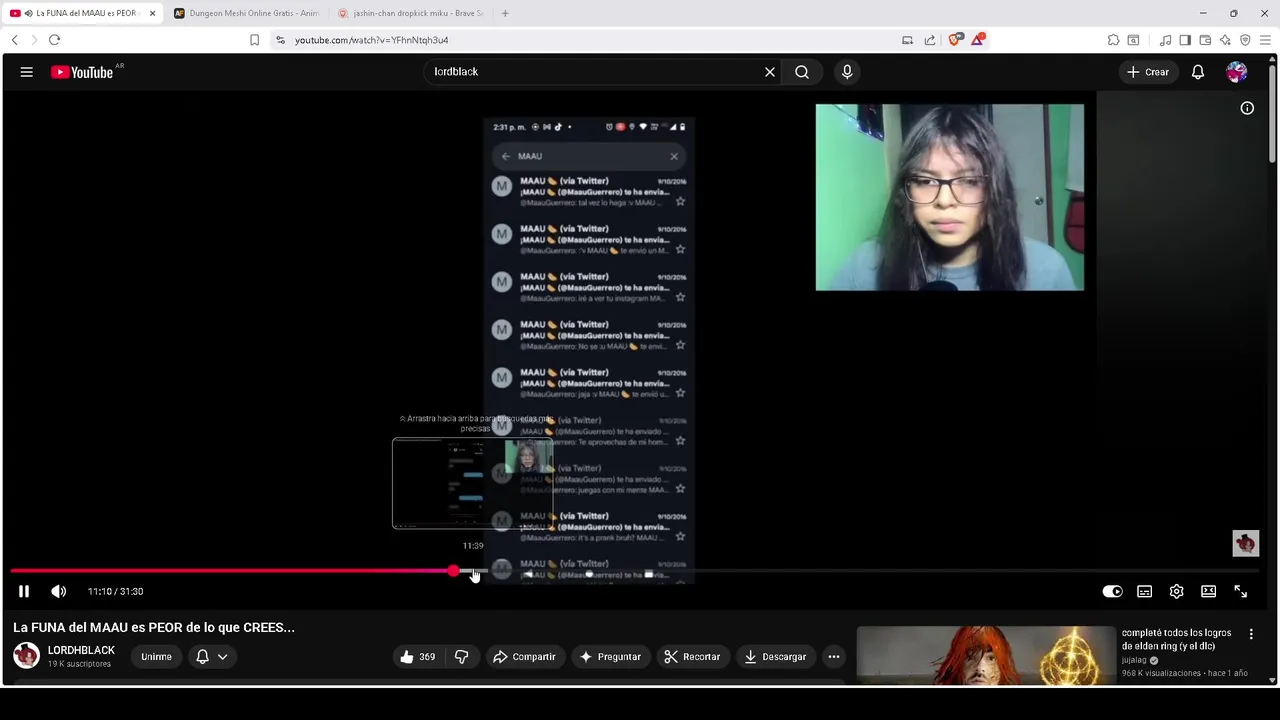This screenshot has height=720, width=1280.
Task: Open the Leo AI sparkle icon
Action: (x=1225, y=40)
